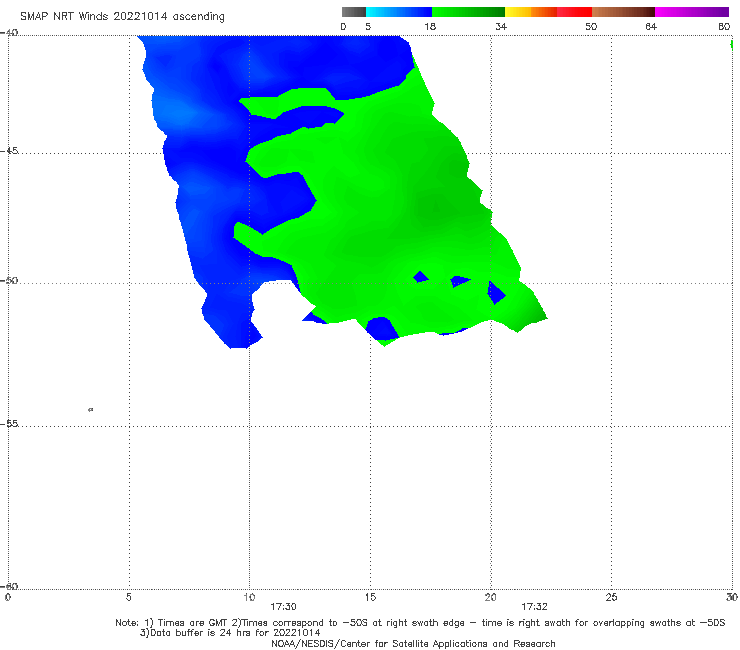The width and height of the screenshot is (740, 650).
Task: Click the title 'SMAP NRT Winds 20221014 ascending'
Action: click(x=122, y=16)
